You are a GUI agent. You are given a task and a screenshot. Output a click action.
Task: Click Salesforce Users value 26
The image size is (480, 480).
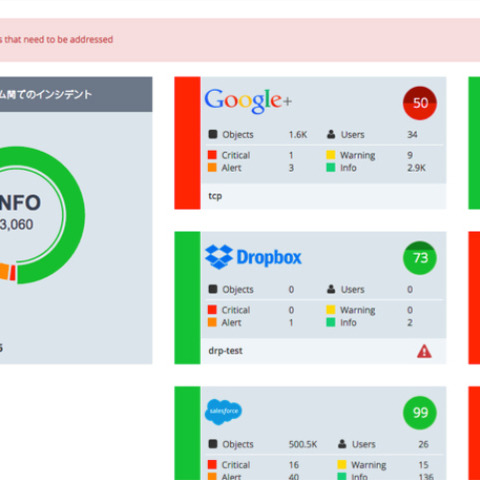tap(423, 444)
